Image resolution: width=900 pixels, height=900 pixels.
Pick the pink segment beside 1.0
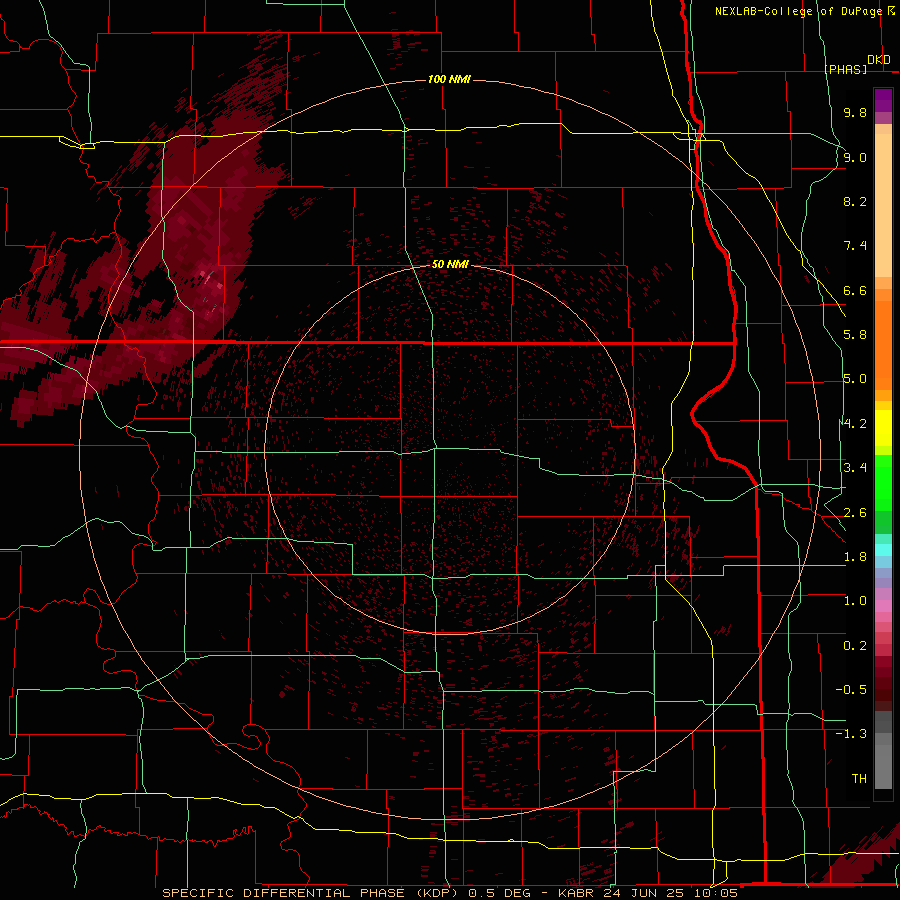[883, 606]
